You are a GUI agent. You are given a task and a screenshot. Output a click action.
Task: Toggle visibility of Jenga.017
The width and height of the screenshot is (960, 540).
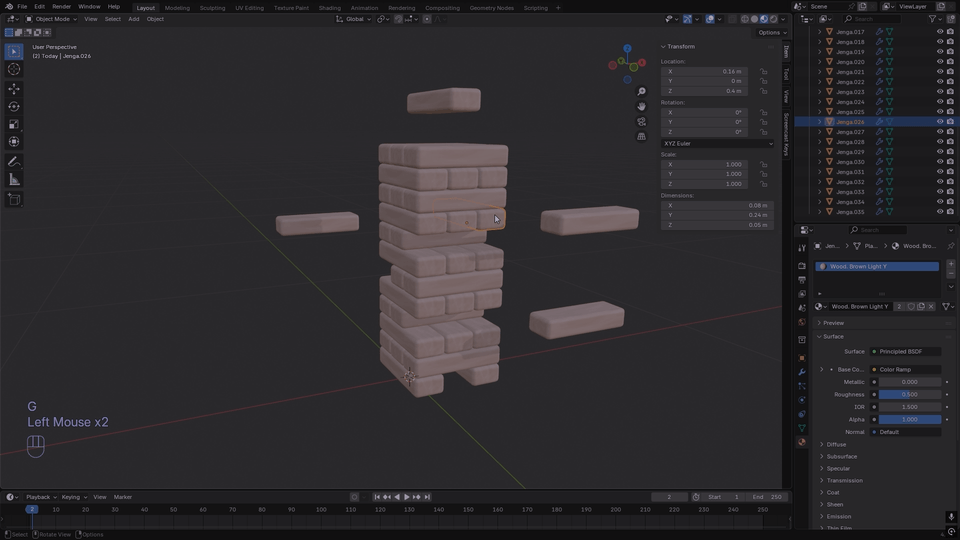(x=939, y=32)
